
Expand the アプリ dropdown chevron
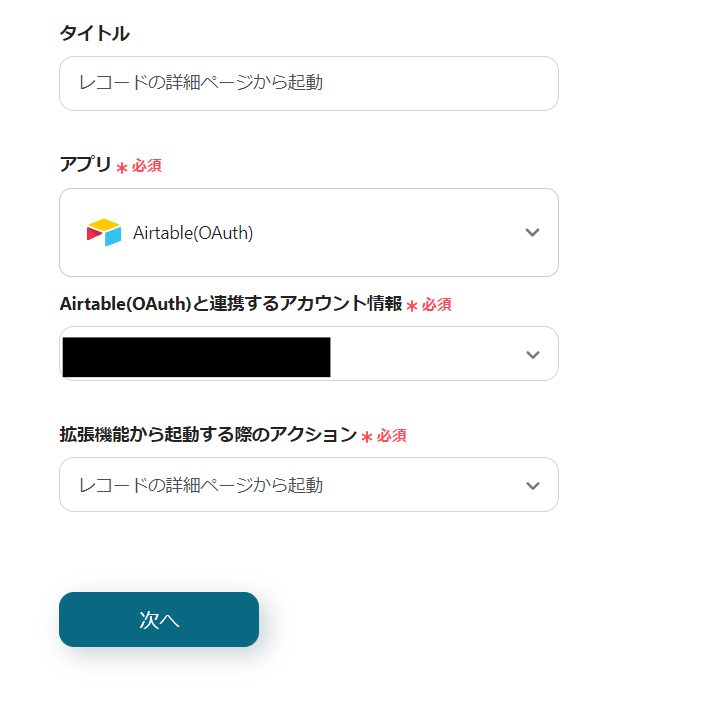[x=532, y=233]
